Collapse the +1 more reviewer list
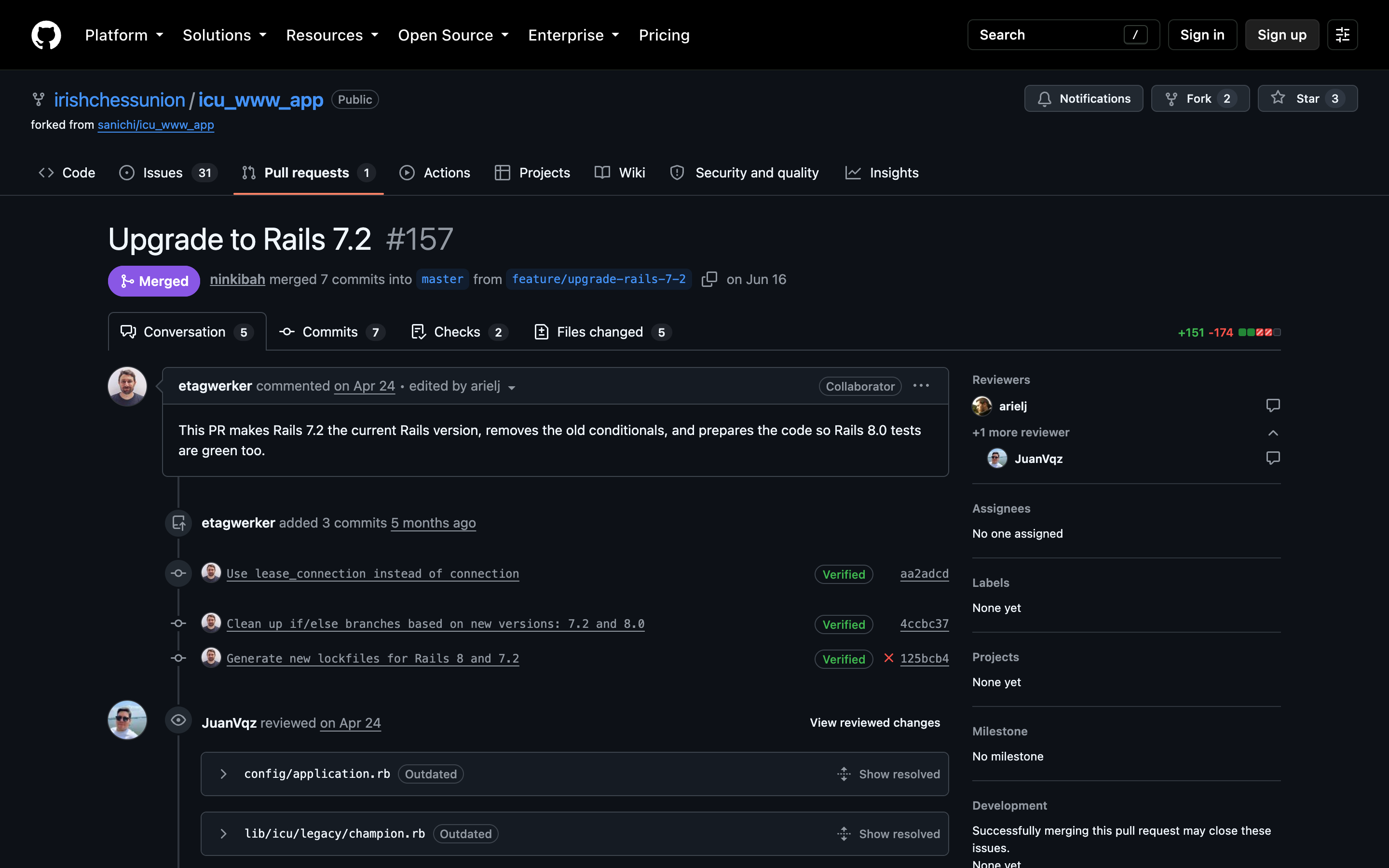1389x868 pixels. point(1272,432)
